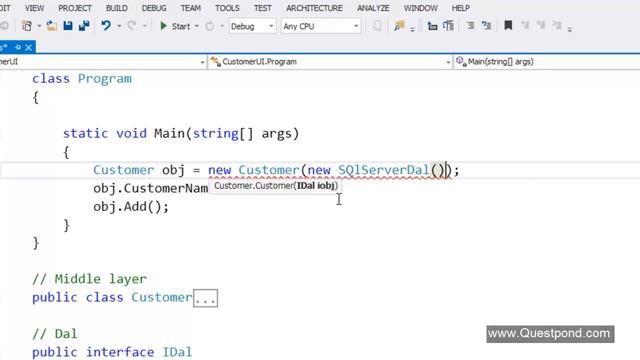Open the VIEW menu
This screenshot has width=640, height=360.
point(35,8)
